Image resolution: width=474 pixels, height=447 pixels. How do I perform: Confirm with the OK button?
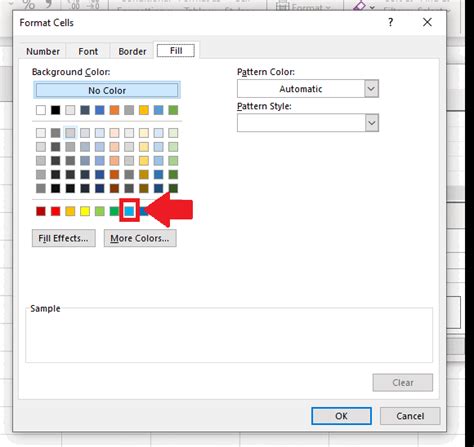(x=341, y=416)
